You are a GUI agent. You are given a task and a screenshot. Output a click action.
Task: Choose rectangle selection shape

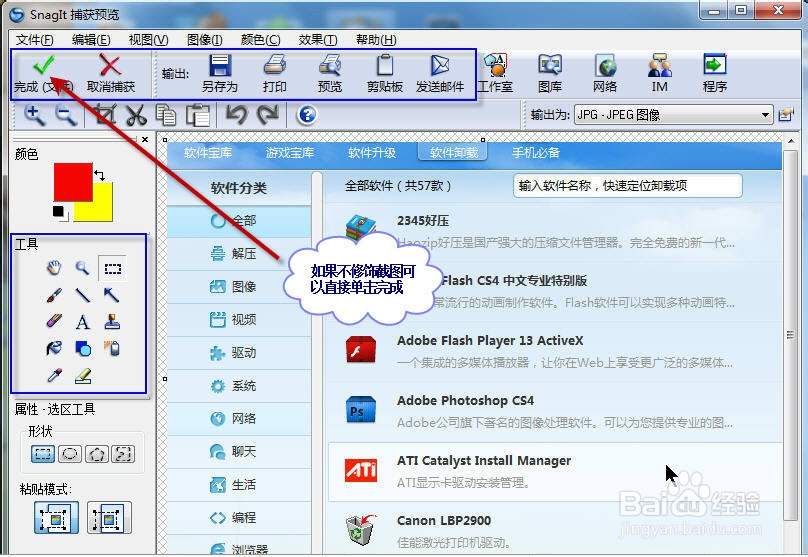(x=43, y=454)
